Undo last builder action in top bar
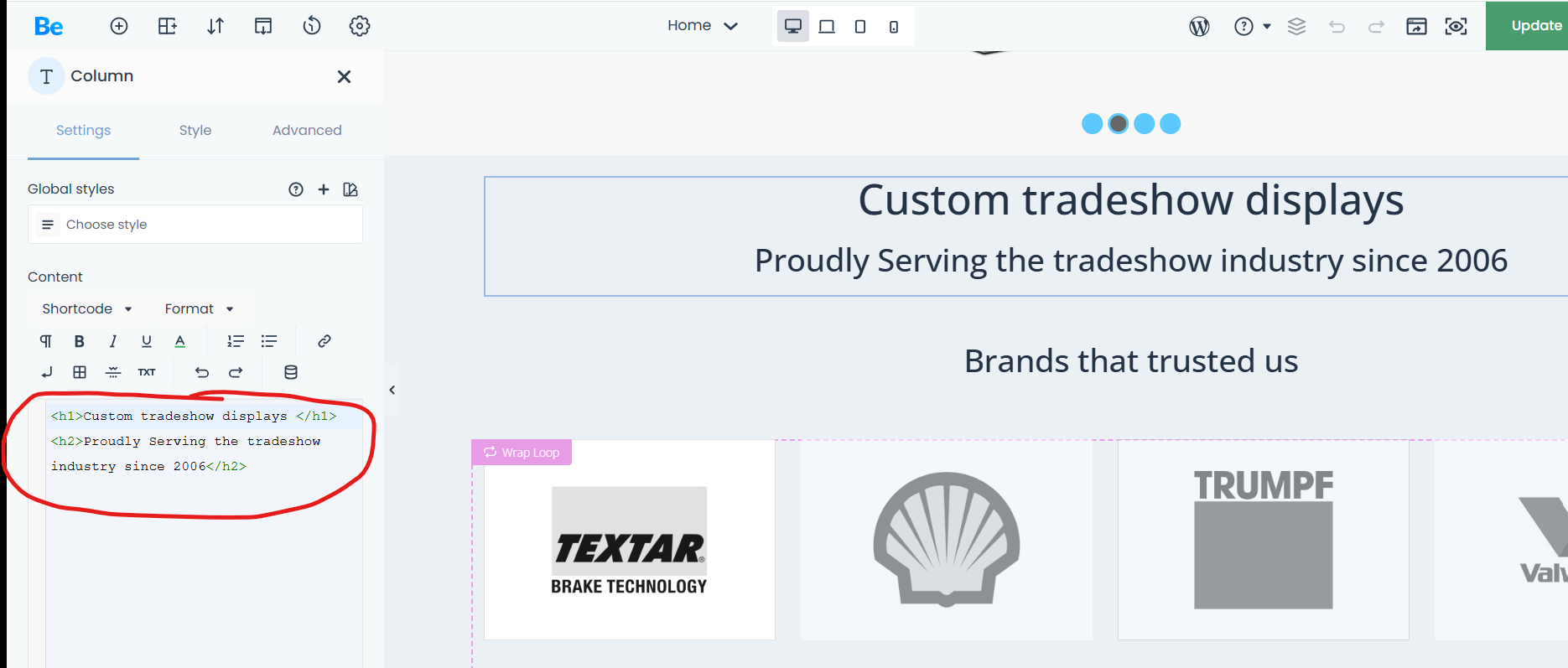1568x668 pixels. (1337, 27)
